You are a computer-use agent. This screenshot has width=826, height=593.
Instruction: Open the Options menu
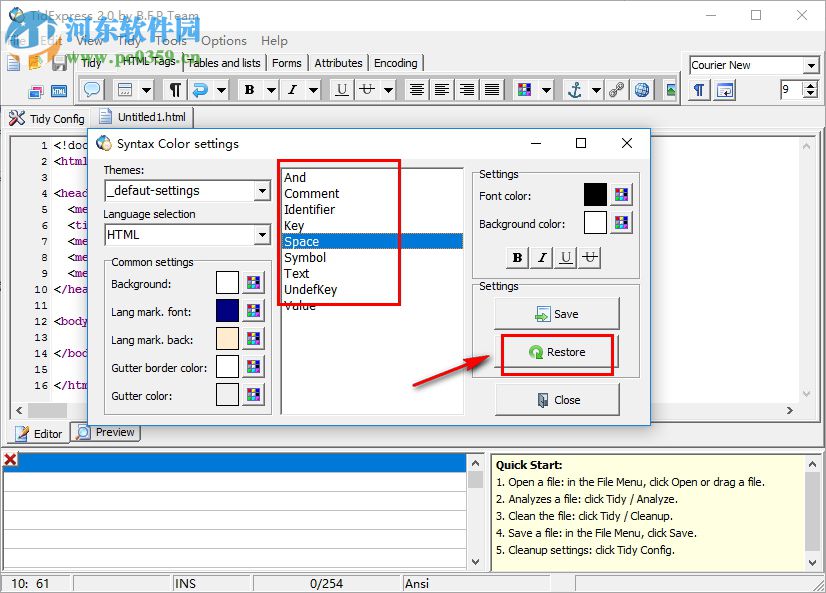coord(223,41)
